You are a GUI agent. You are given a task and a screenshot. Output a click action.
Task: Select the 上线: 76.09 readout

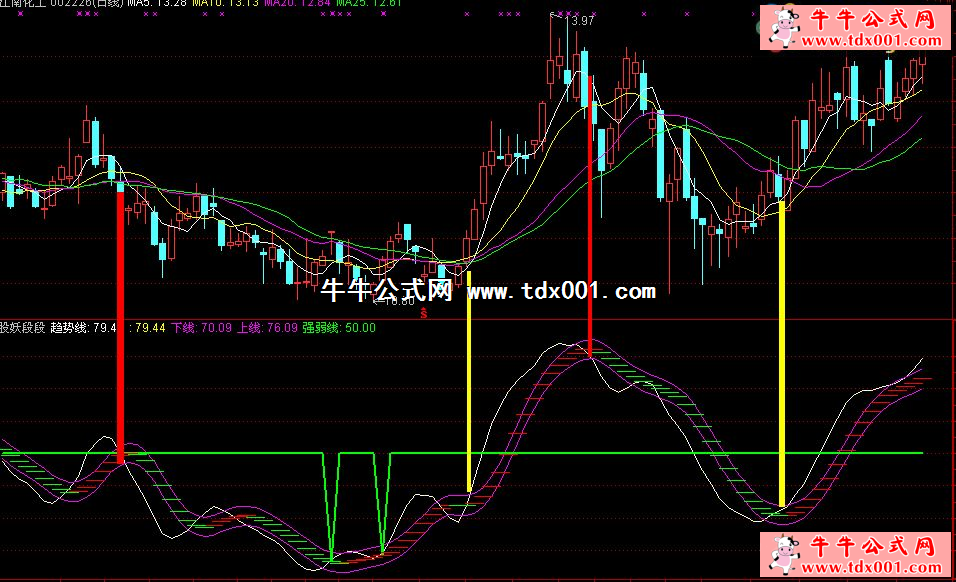pyautogui.click(x=267, y=328)
